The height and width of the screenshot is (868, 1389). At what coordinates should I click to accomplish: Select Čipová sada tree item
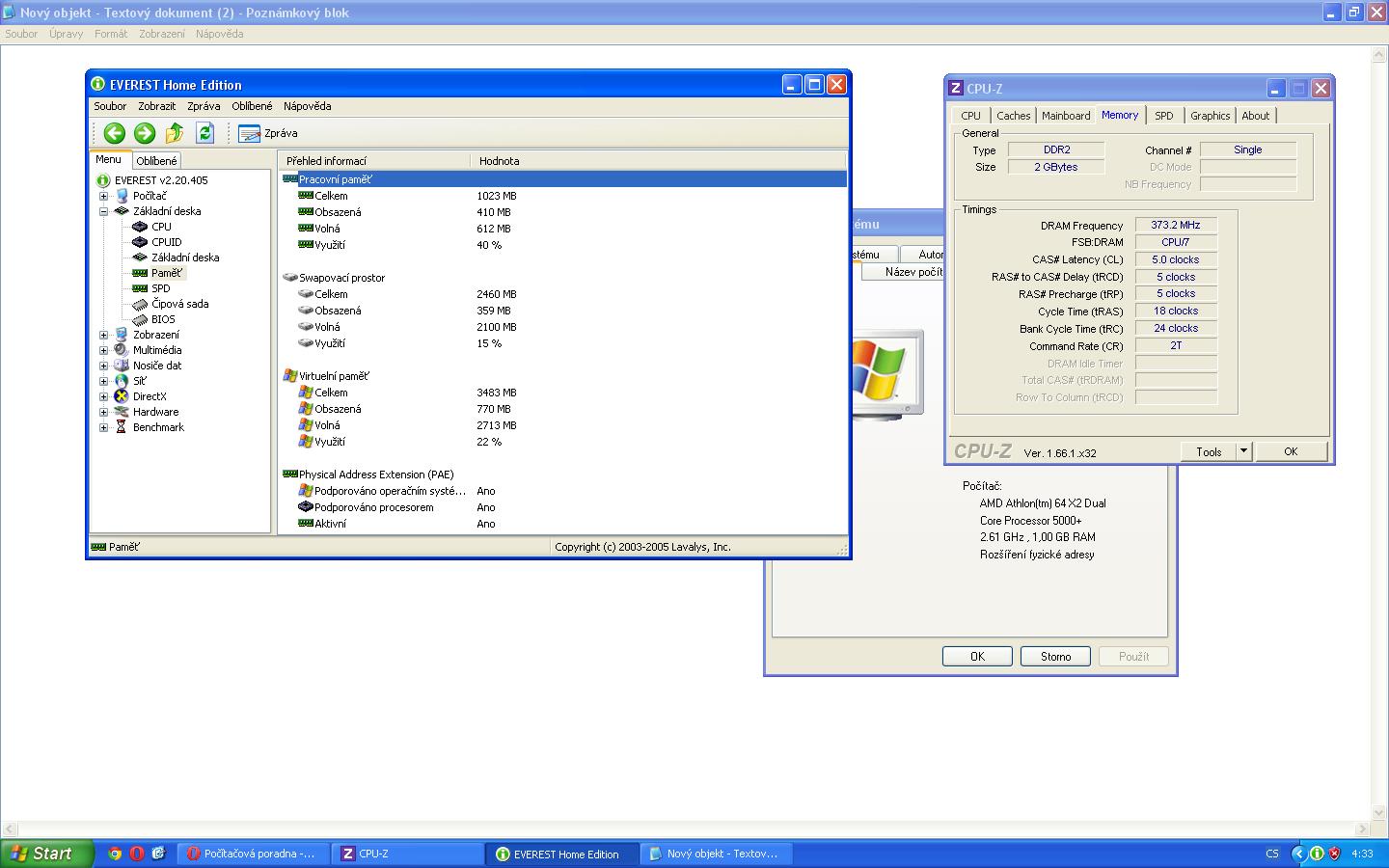click(x=179, y=304)
